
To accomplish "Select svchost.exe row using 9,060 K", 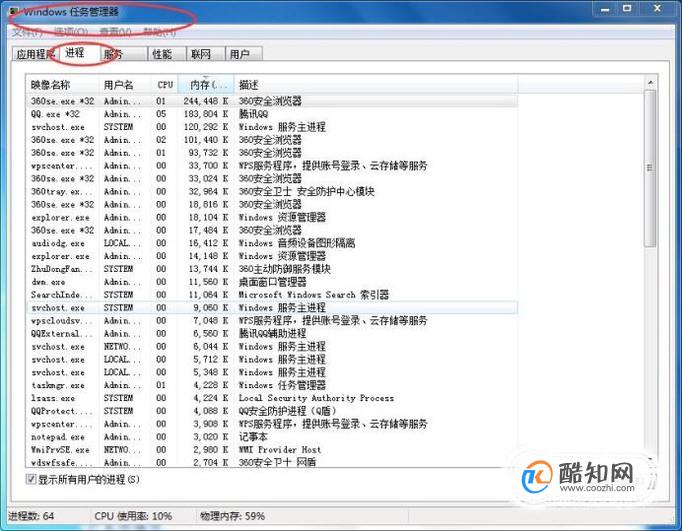I will point(272,308).
